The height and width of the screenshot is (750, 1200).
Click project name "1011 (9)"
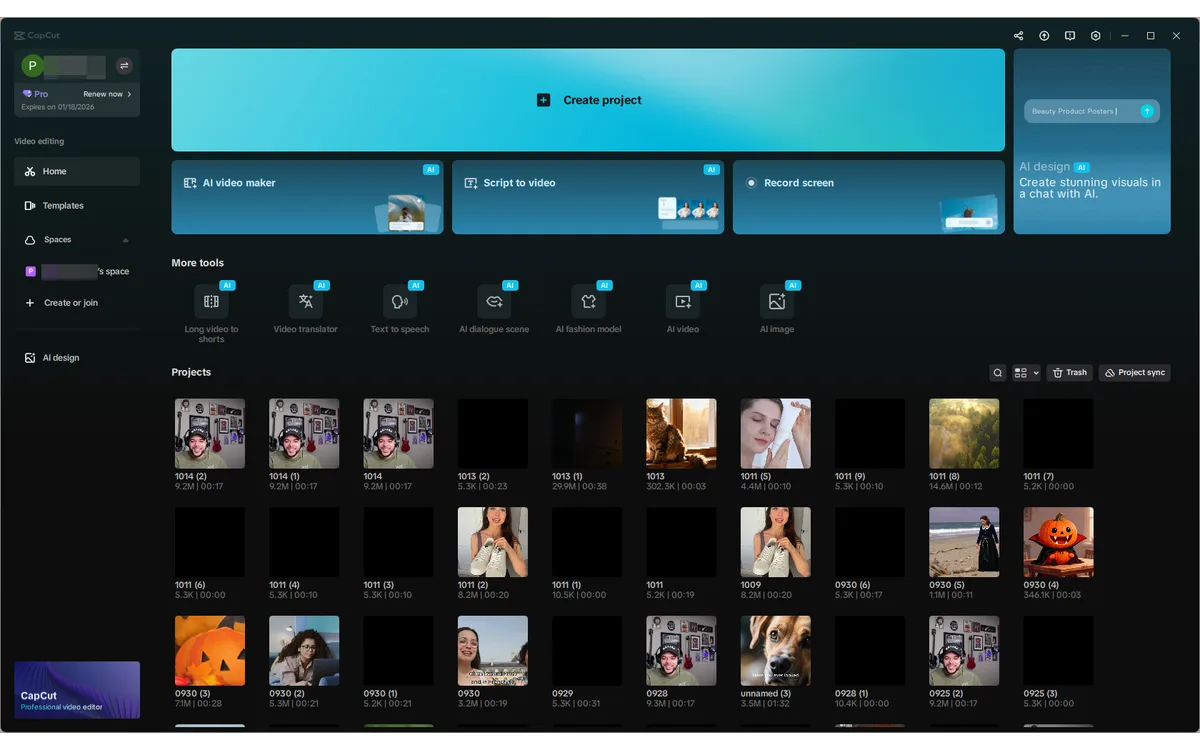point(851,477)
